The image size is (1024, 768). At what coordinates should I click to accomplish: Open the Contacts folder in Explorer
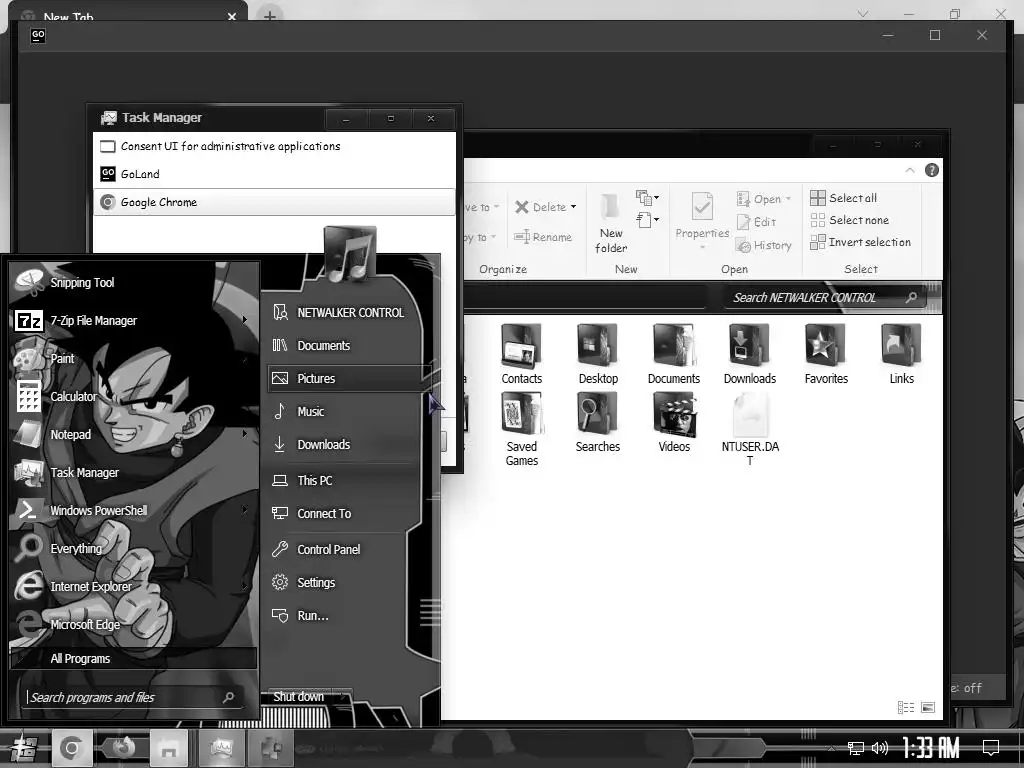(x=521, y=354)
